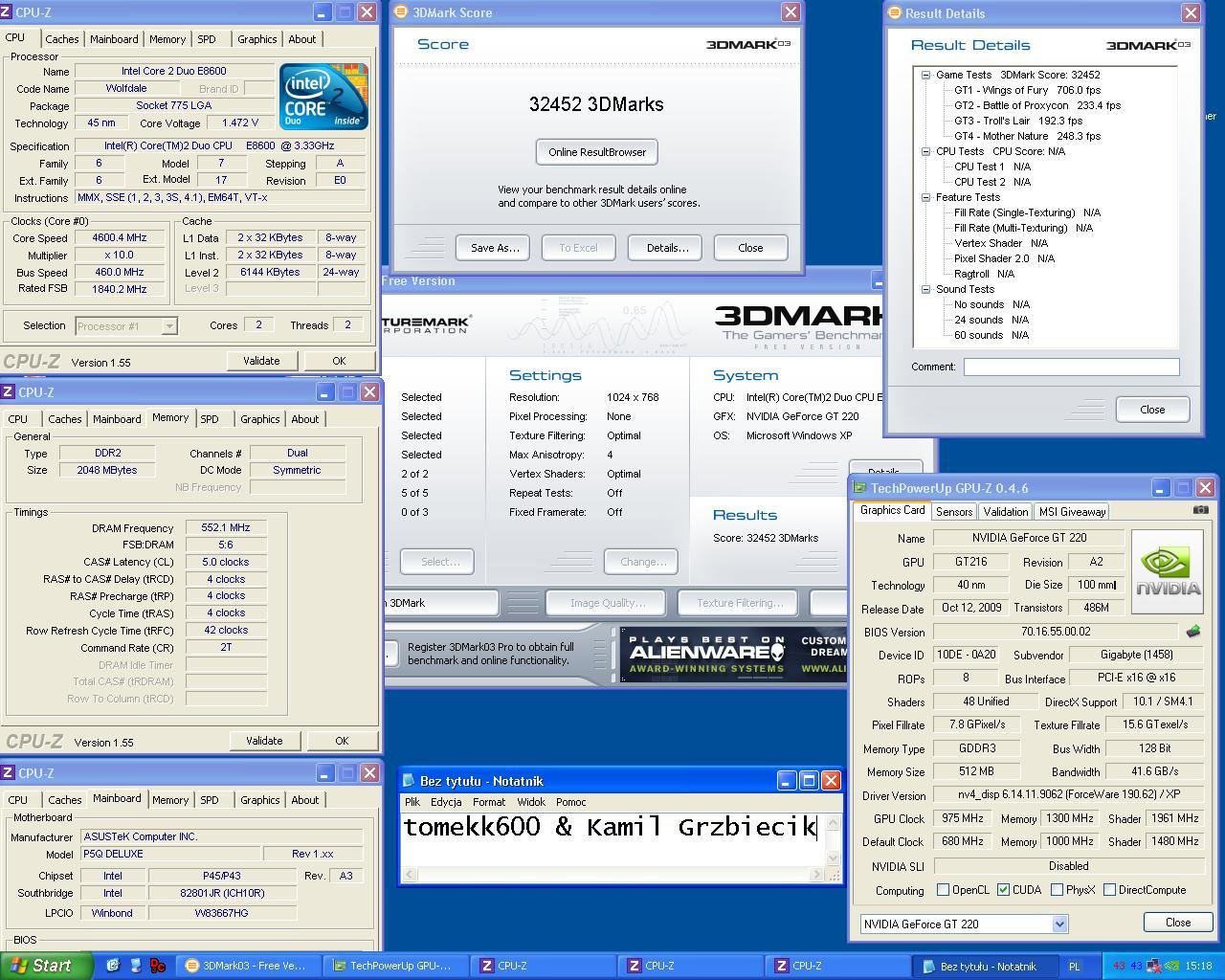1225x980 pixels.
Task: Open the GeForce GT 220 GPU dropdown
Action: click(x=1059, y=924)
